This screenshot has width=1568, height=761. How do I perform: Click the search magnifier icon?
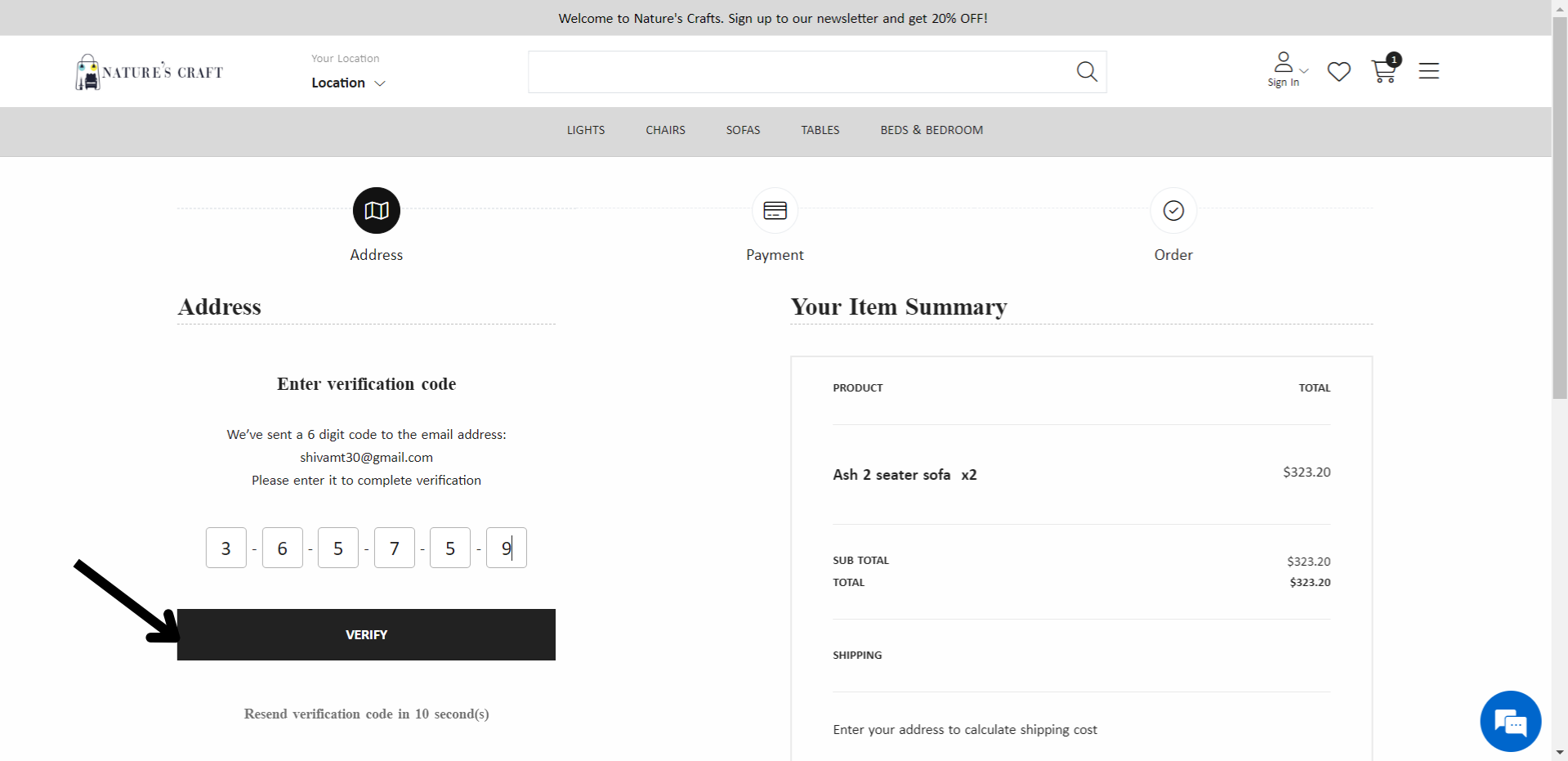(1087, 72)
